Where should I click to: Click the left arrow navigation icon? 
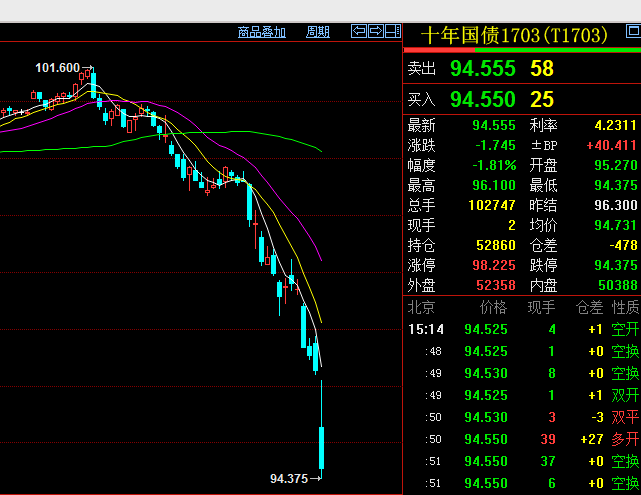pos(359,31)
